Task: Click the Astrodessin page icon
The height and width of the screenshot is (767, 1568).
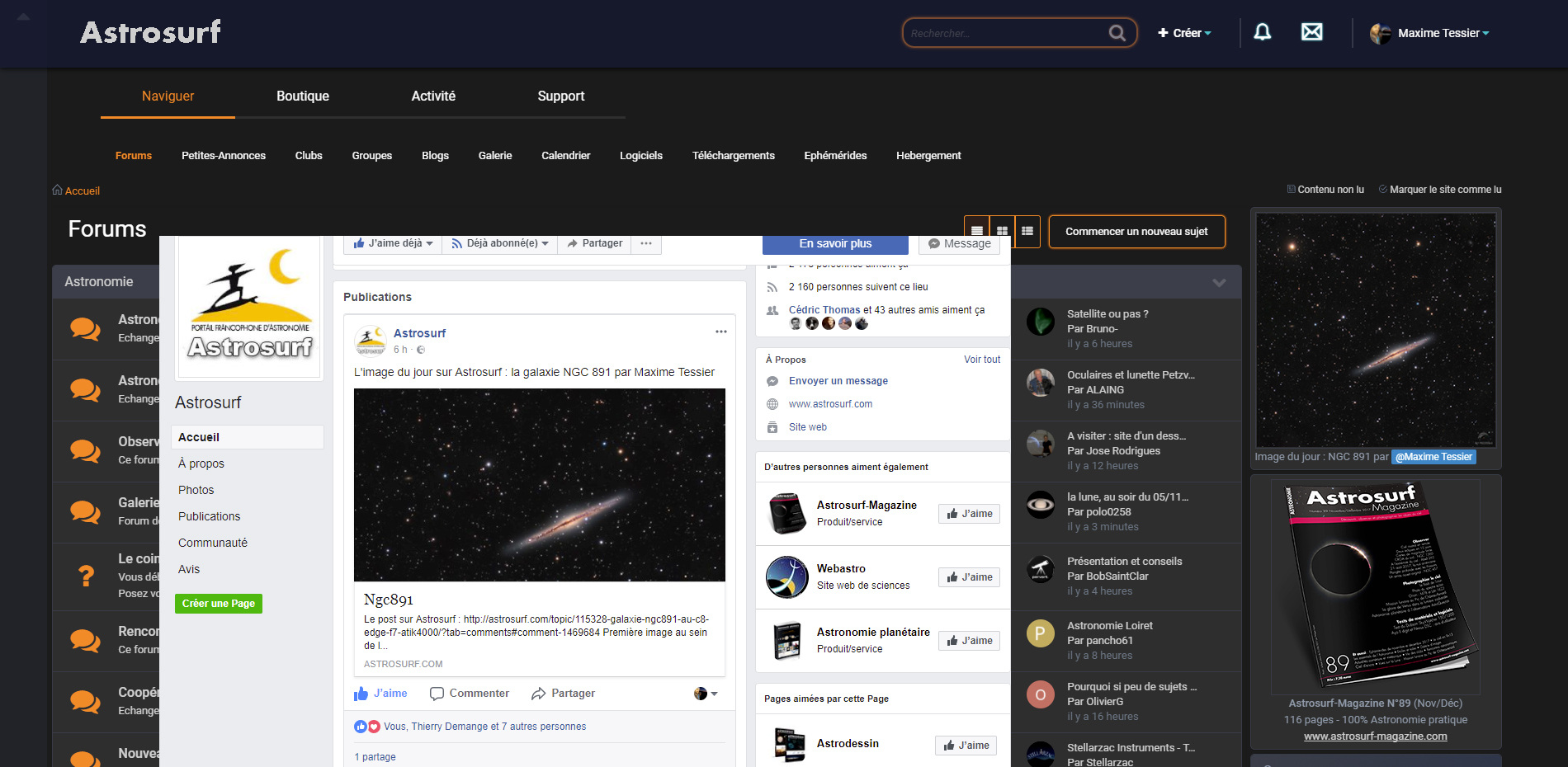Action: pyautogui.click(x=789, y=744)
